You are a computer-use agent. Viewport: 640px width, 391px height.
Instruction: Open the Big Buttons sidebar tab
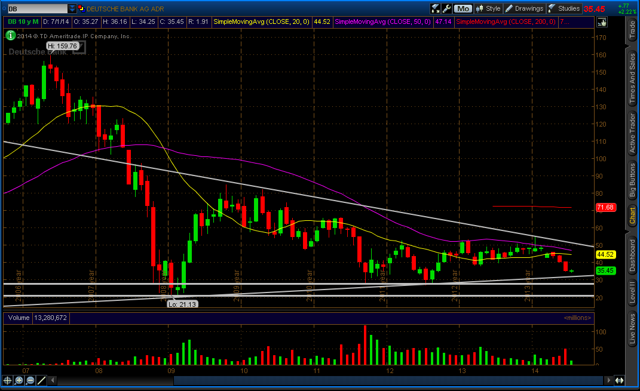click(632, 180)
